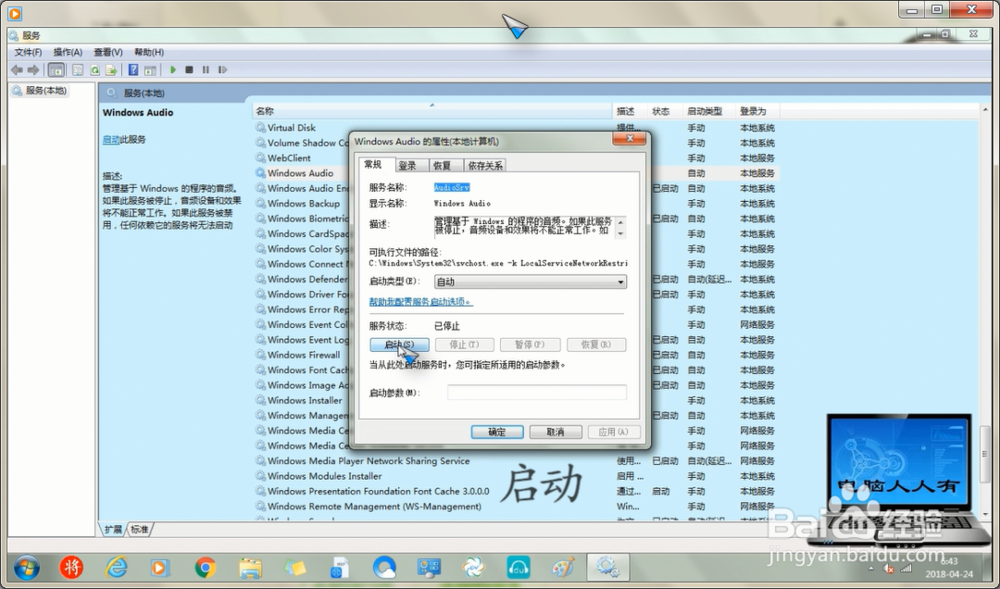Viewport: 1000px width, 589px height.
Task: Select Windows Remote Management (WS-Management) service
Action: [x=374, y=507]
